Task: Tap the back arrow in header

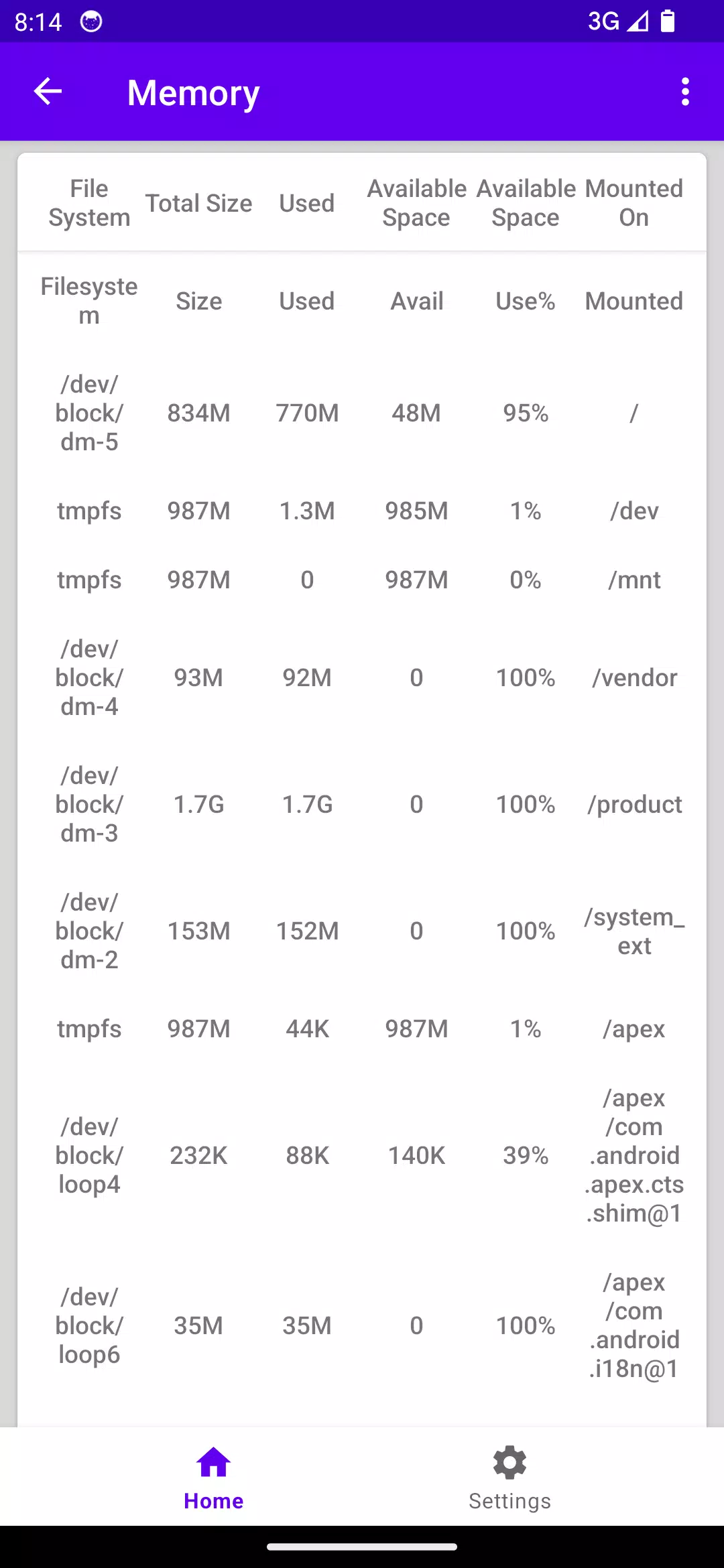Action: click(48, 92)
